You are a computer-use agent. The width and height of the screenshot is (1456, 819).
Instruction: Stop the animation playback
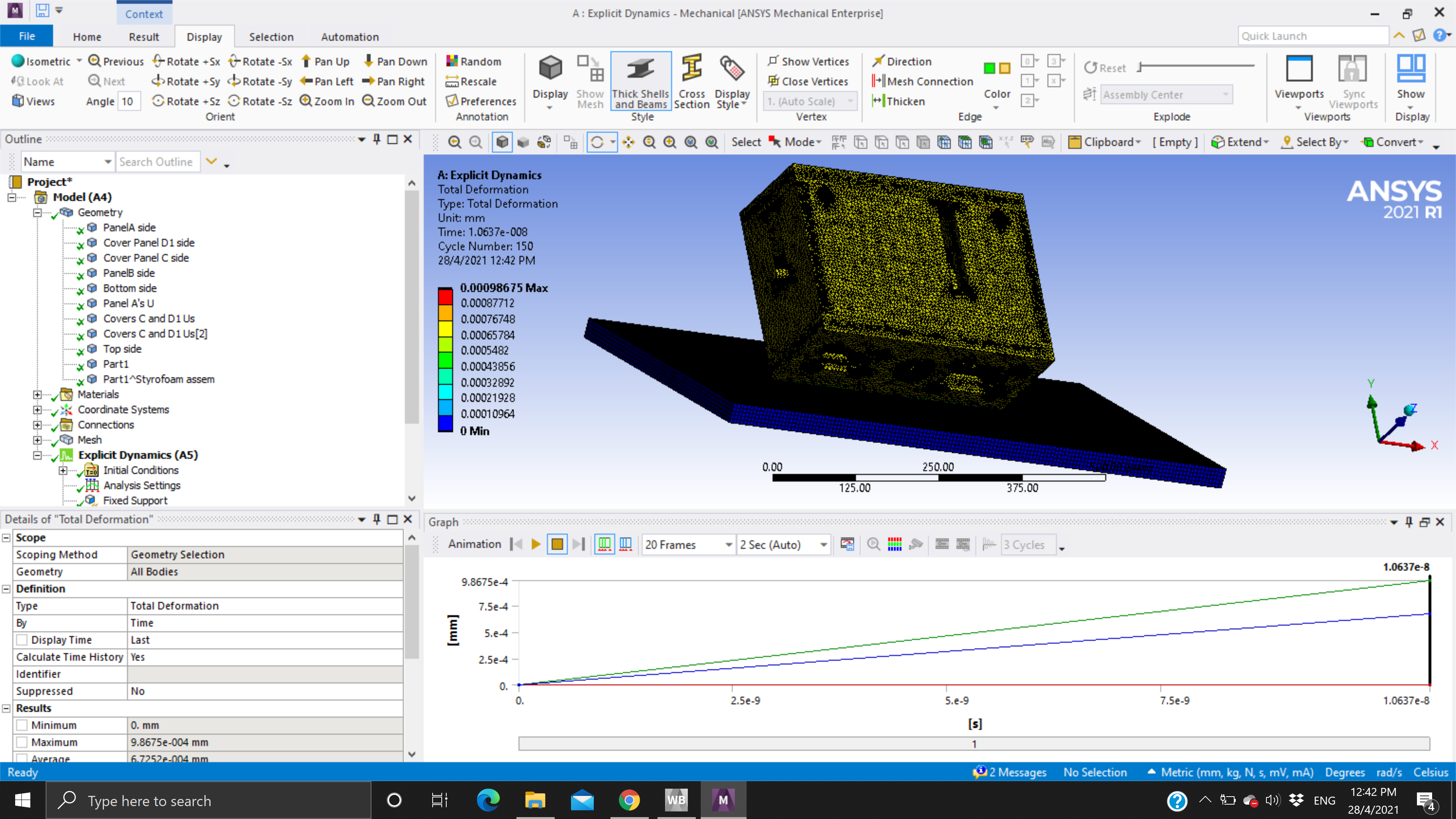(557, 544)
